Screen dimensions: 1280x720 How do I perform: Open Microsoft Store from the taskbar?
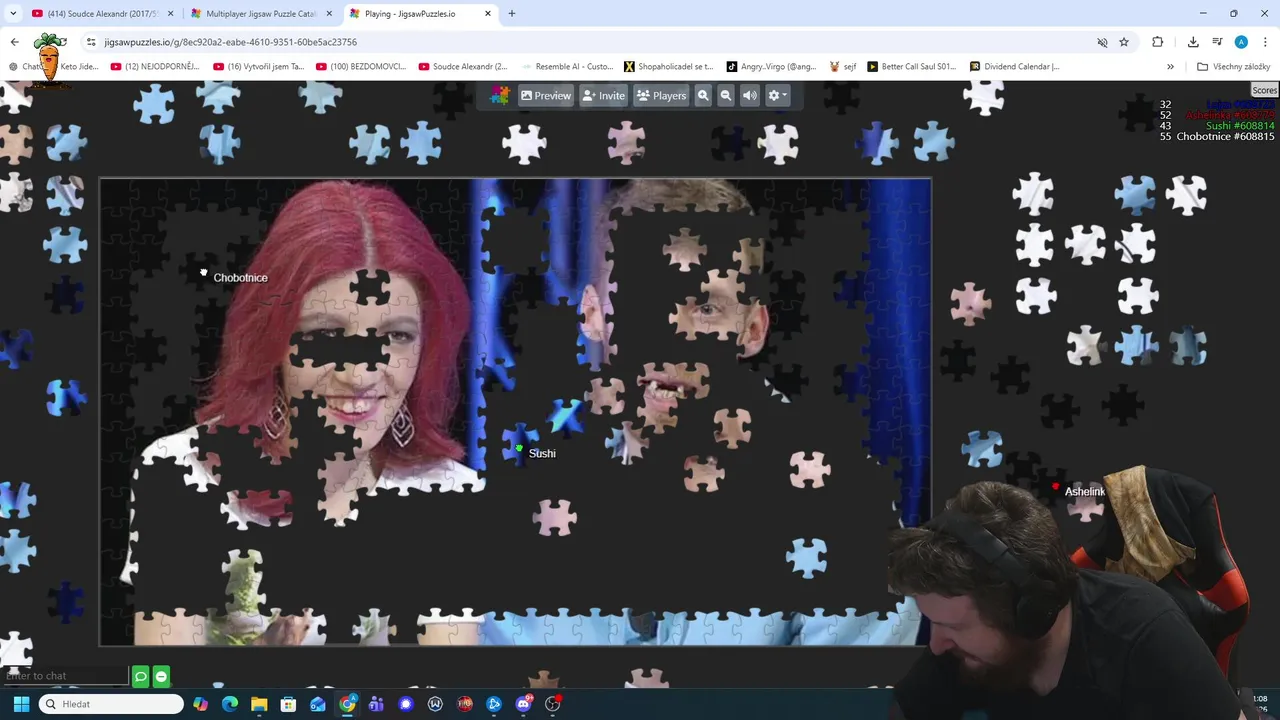point(288,704)
